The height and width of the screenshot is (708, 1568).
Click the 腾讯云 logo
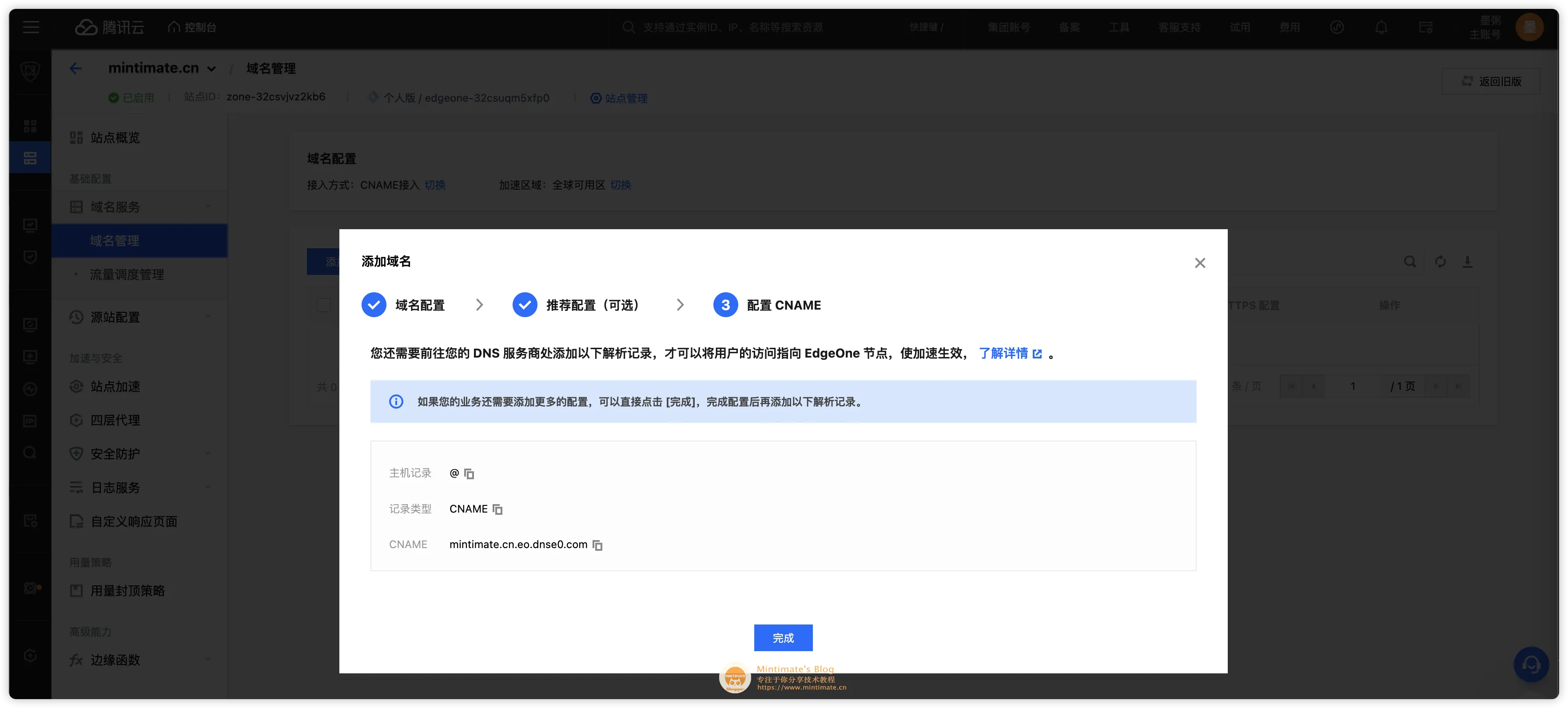pos(110,28)
